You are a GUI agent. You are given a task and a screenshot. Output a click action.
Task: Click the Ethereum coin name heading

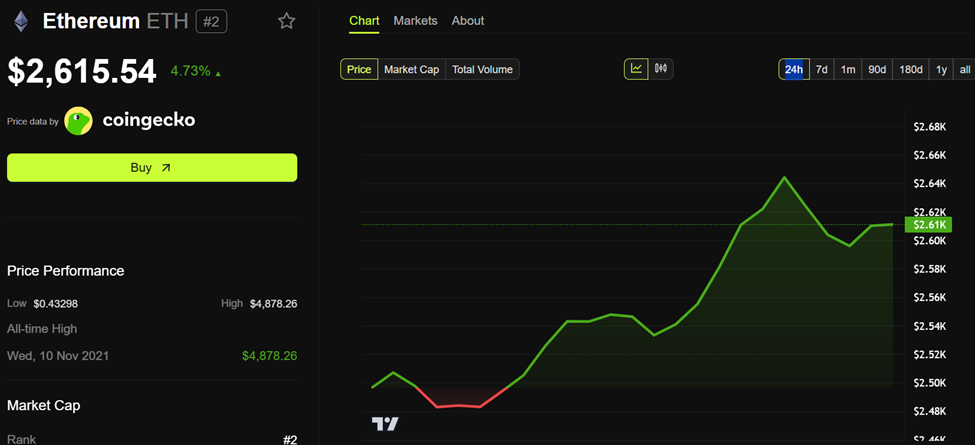[91, 22]
